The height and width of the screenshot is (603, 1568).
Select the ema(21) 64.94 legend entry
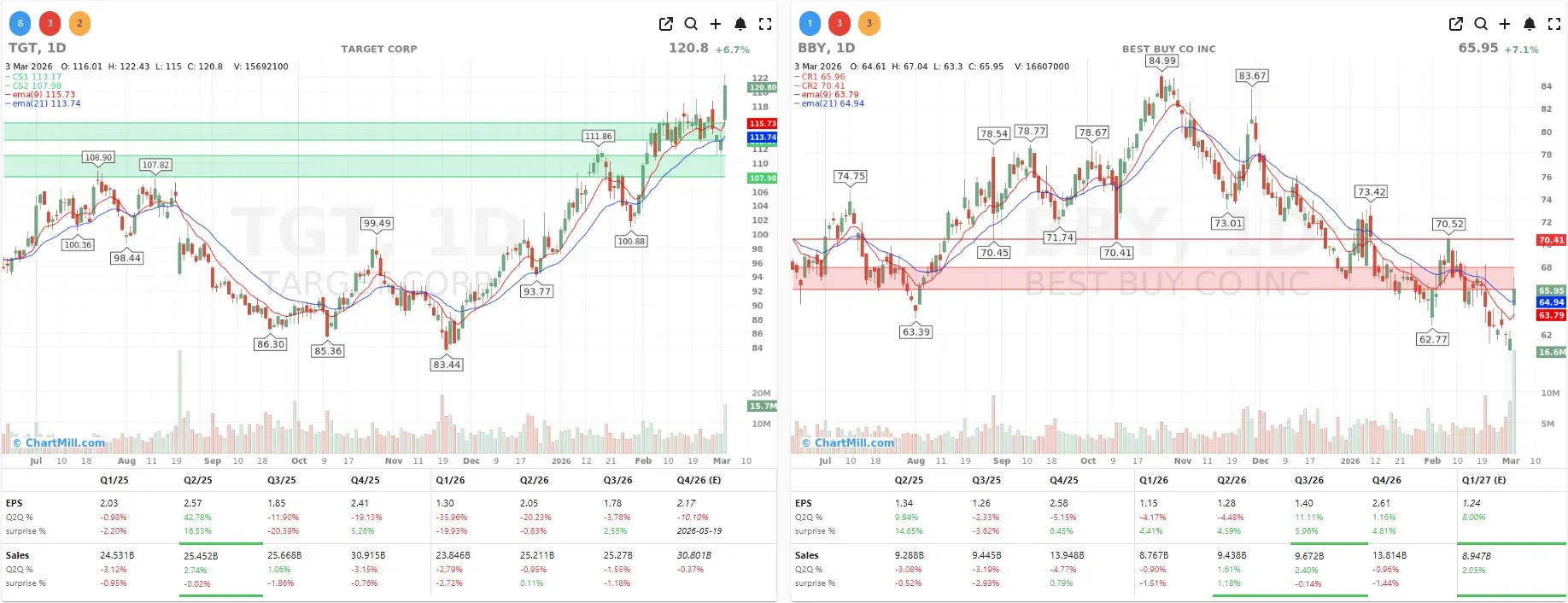pyautogui.click(x=830, y=103)
